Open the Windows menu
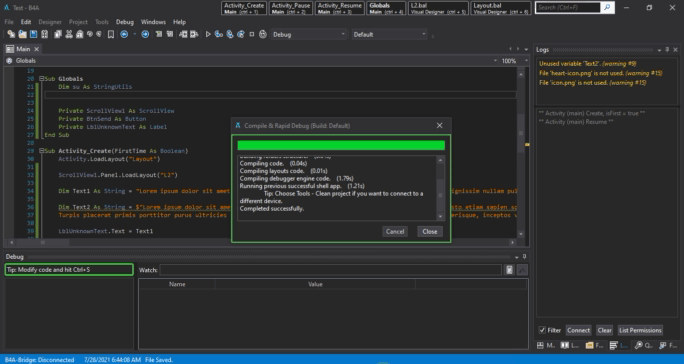This screenshot has width=684, height=364. tap(153, 22)
